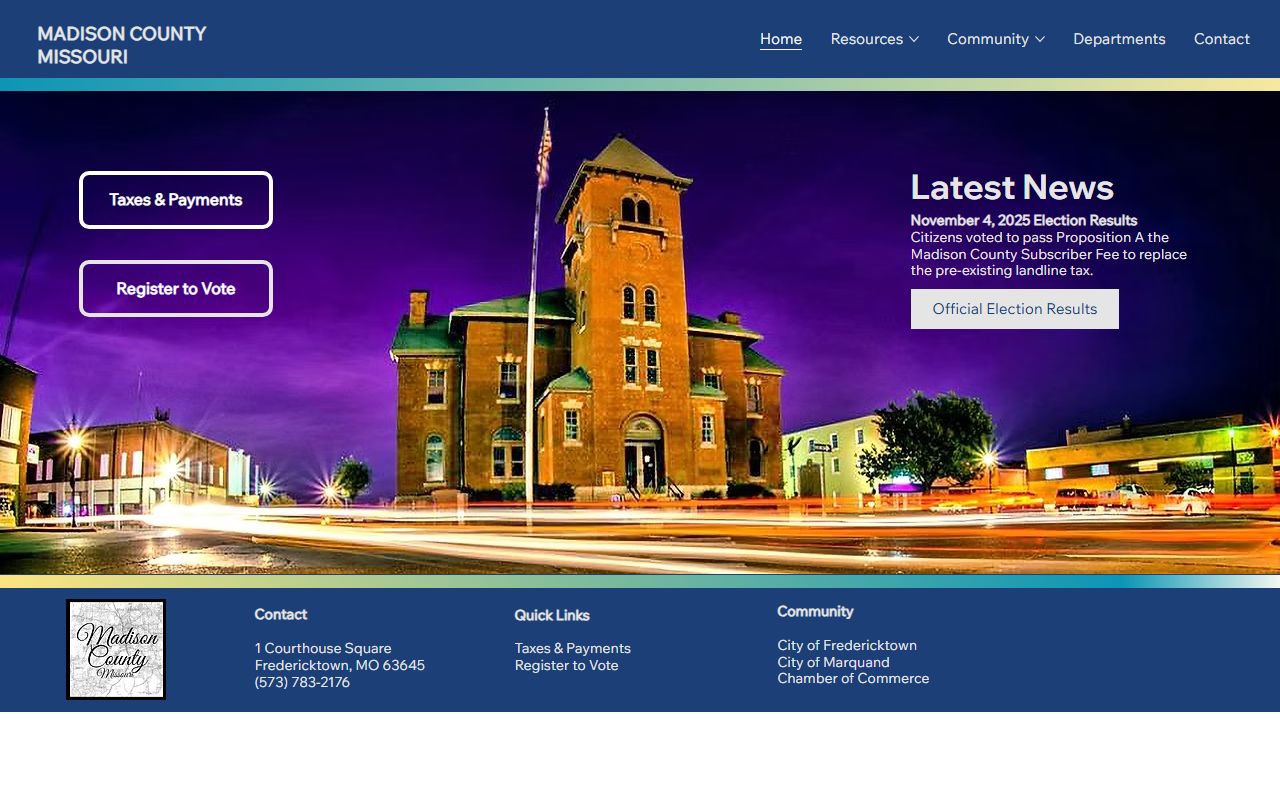1280x800 pixels.
Task: Click the Proposition A news paragraph
Action: pos(1049,254)
